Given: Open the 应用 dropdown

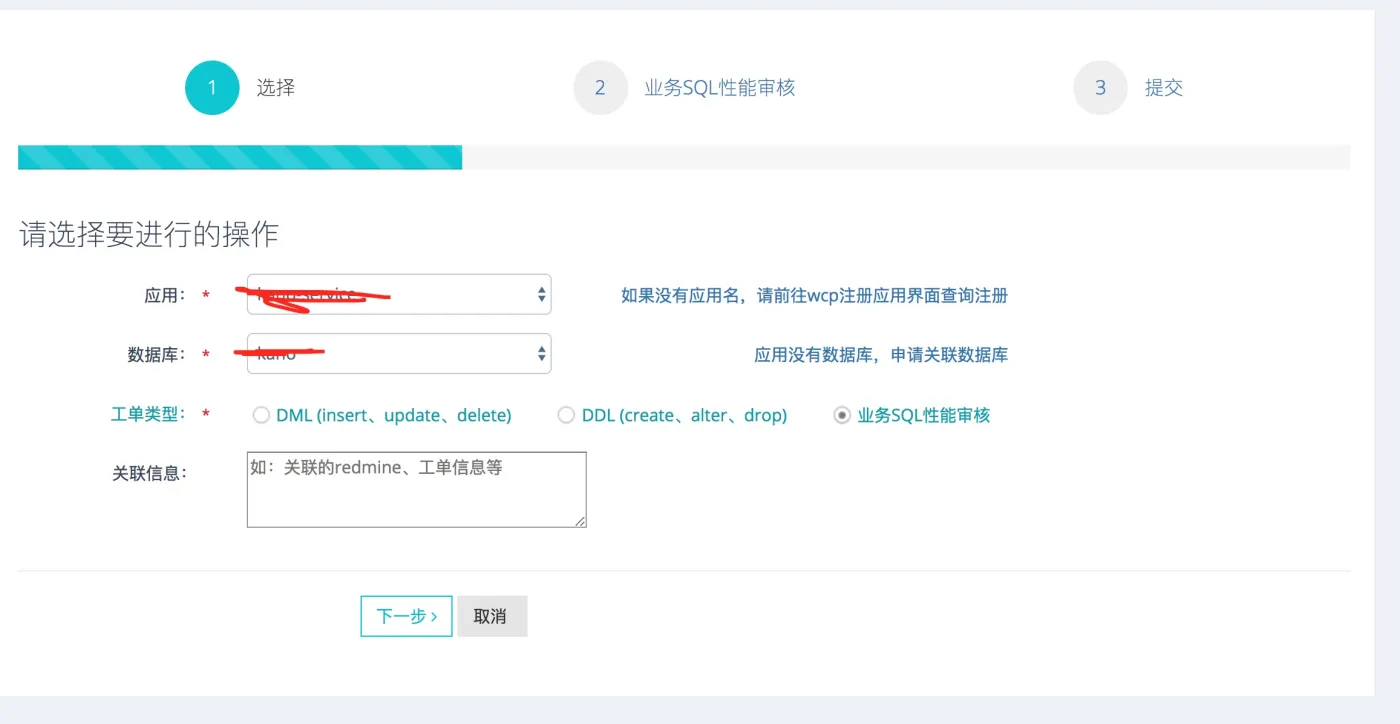Looking at the screenshot, I should [x=399, y=294].
